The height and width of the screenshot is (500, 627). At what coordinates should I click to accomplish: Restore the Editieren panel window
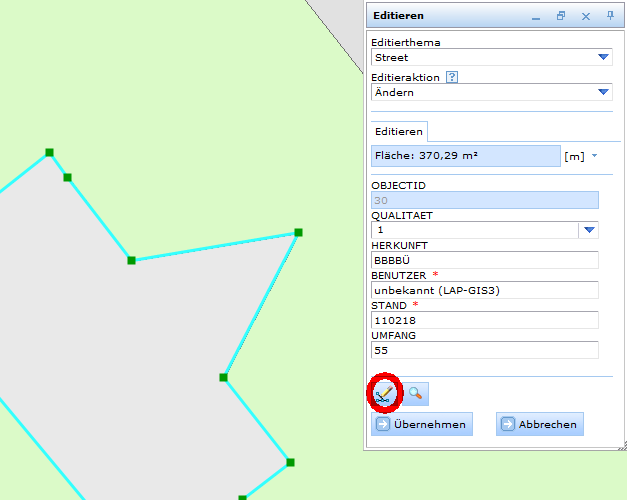click(561, 16)
